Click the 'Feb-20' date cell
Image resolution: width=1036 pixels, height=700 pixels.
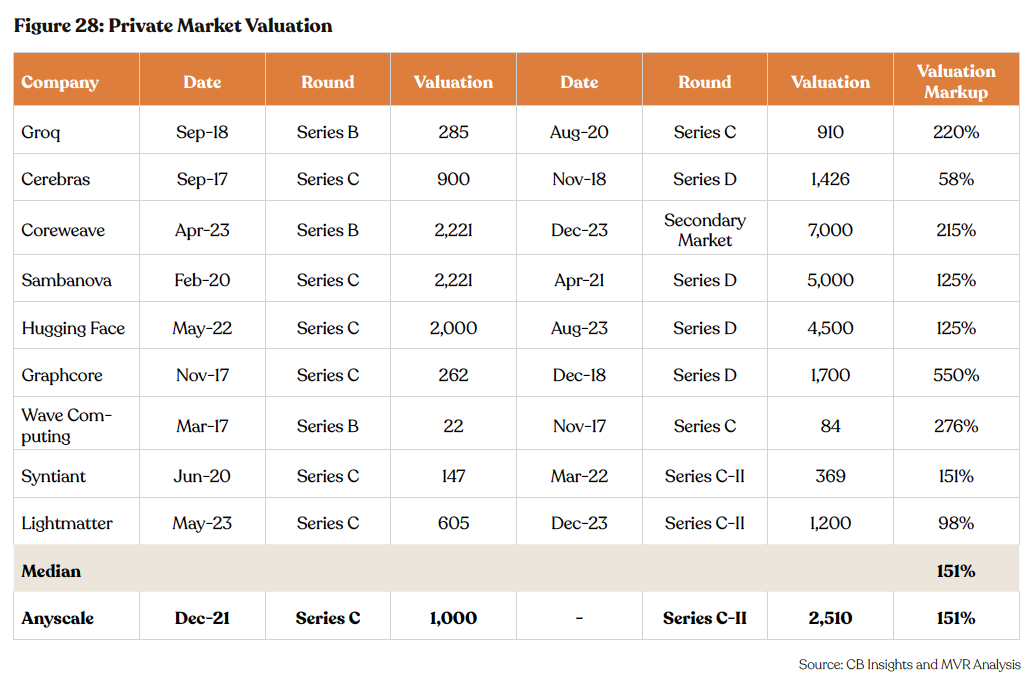pyautogui.click(x=202, y=280)
